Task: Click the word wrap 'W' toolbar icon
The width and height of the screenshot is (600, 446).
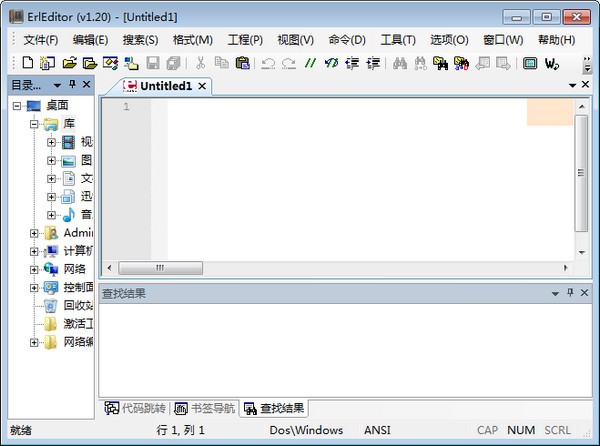Action: tap(551, 63)
